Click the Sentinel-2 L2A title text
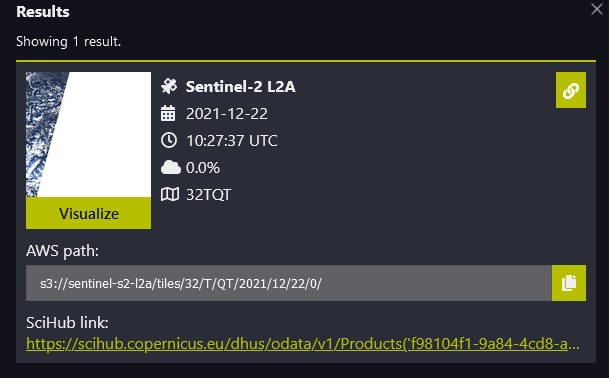Image resolution: width=609 pixels, height=378 pixels. (240, 86)
